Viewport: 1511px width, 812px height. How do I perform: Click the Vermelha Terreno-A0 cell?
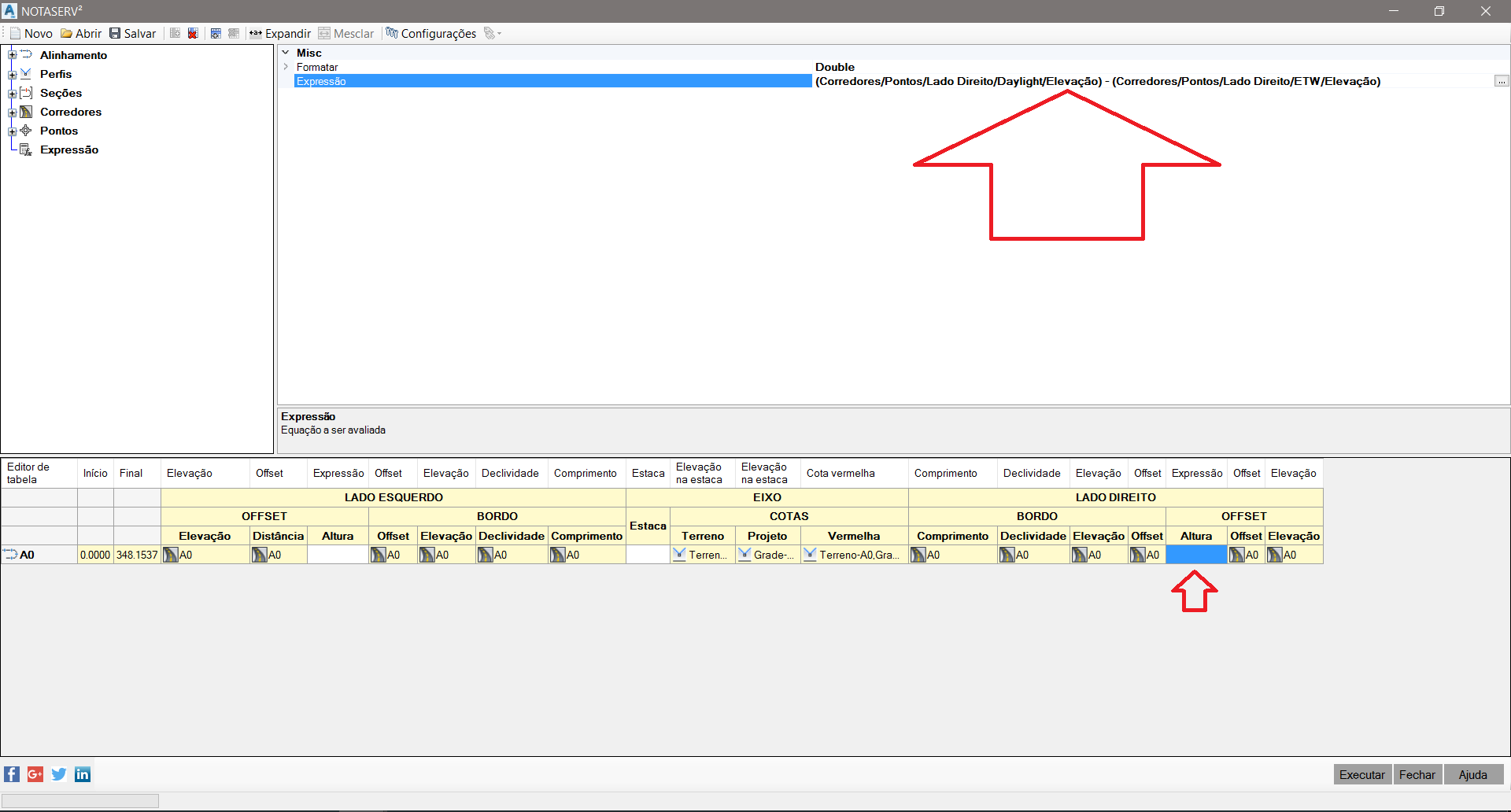854,555
